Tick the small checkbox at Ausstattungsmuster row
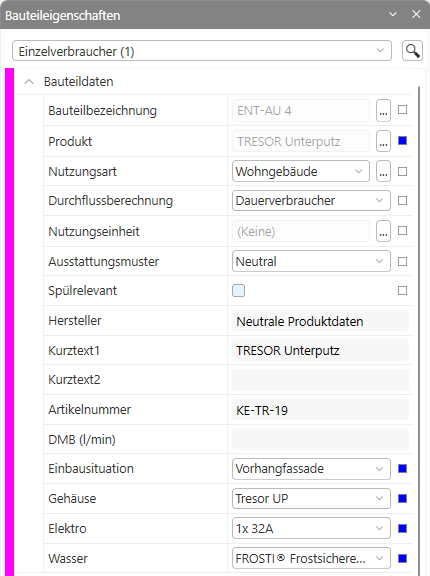This screenshot has height=576, width=430. (x=402, y=262)
